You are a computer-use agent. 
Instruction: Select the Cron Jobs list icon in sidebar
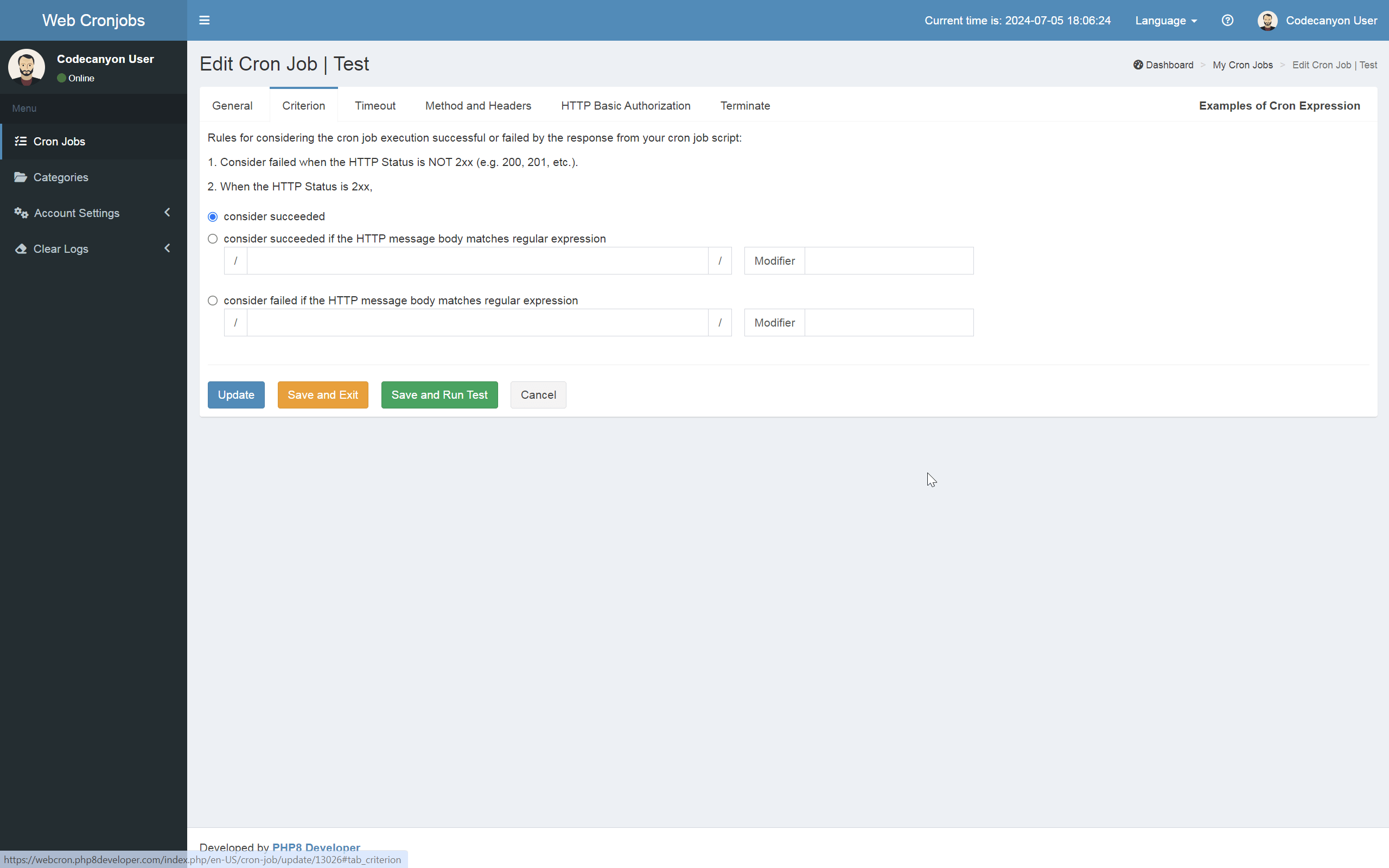[x=21, y=141]
